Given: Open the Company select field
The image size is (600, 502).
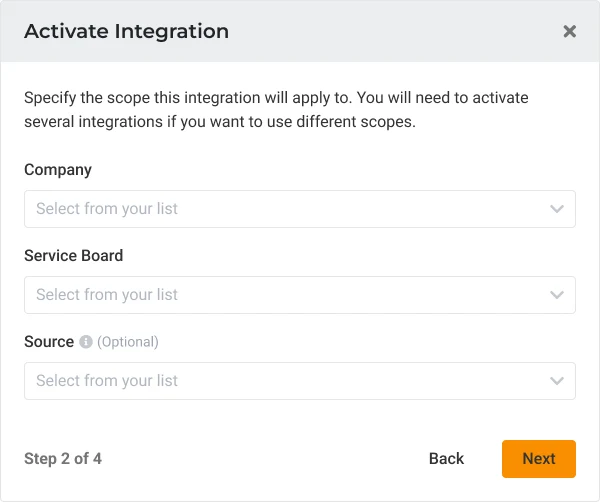Looking at the screenshot, I should point(299,209).
